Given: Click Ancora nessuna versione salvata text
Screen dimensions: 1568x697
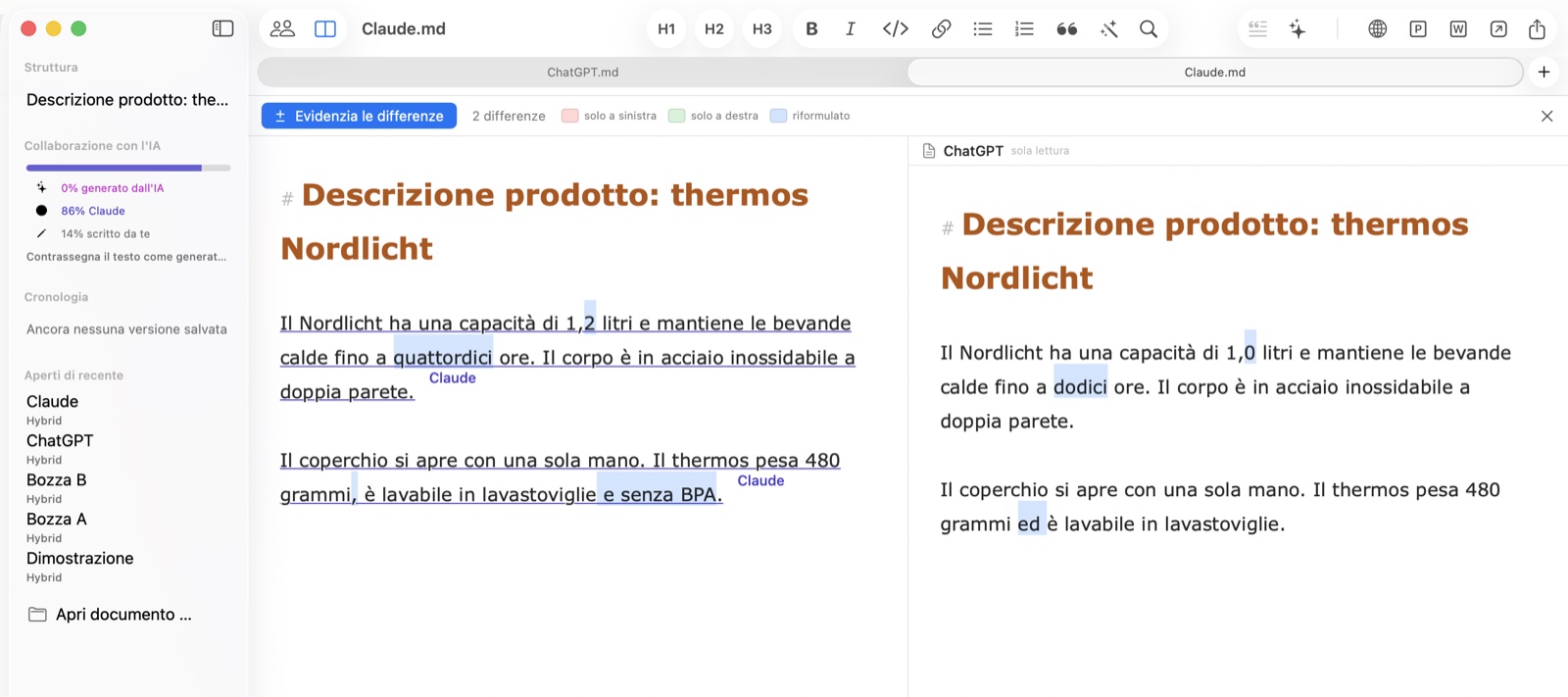Looking at the screenshot, I should click(126, 329).
